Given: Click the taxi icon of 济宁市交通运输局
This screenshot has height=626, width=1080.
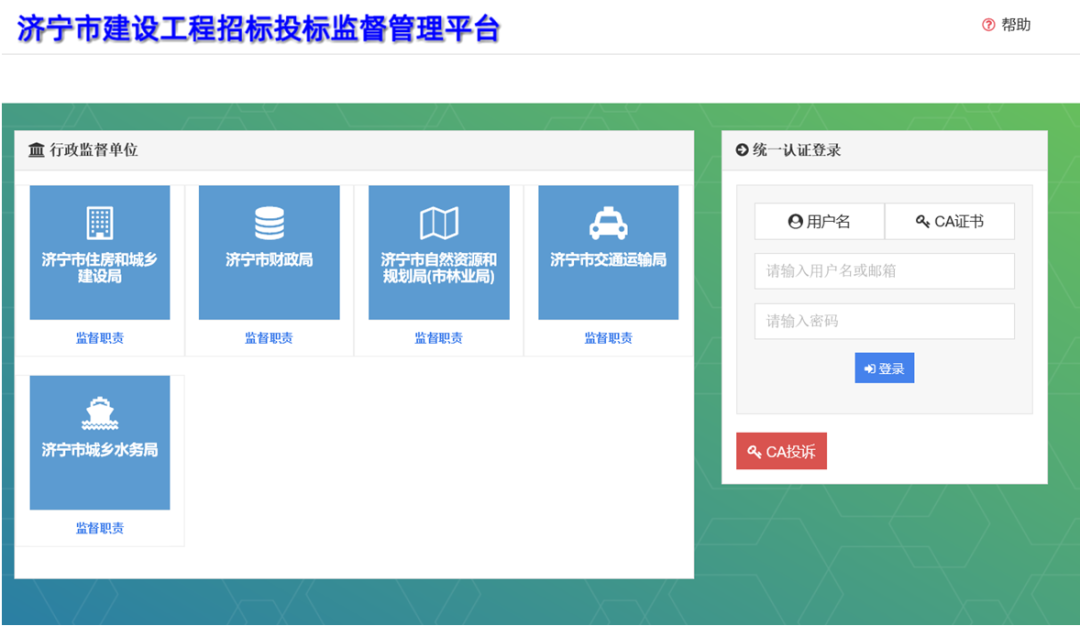Looking at the screenshot, I should (608, 222).
